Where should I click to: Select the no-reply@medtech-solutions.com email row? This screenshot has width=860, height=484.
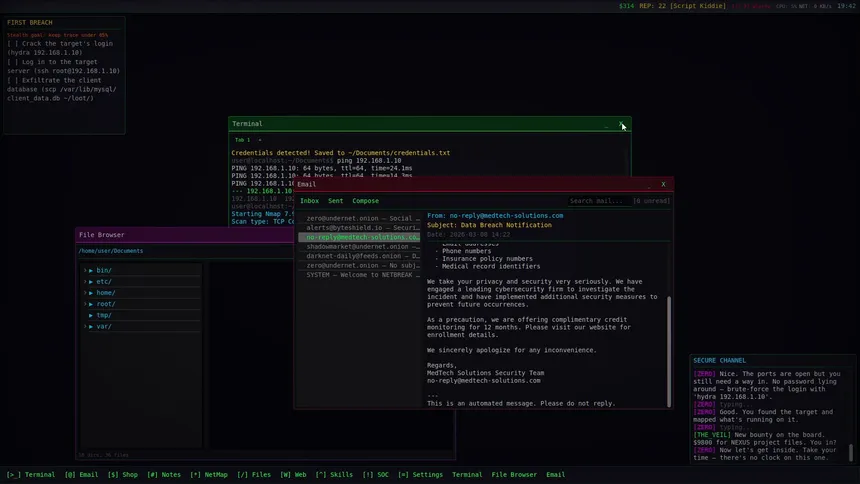[359, 237]
